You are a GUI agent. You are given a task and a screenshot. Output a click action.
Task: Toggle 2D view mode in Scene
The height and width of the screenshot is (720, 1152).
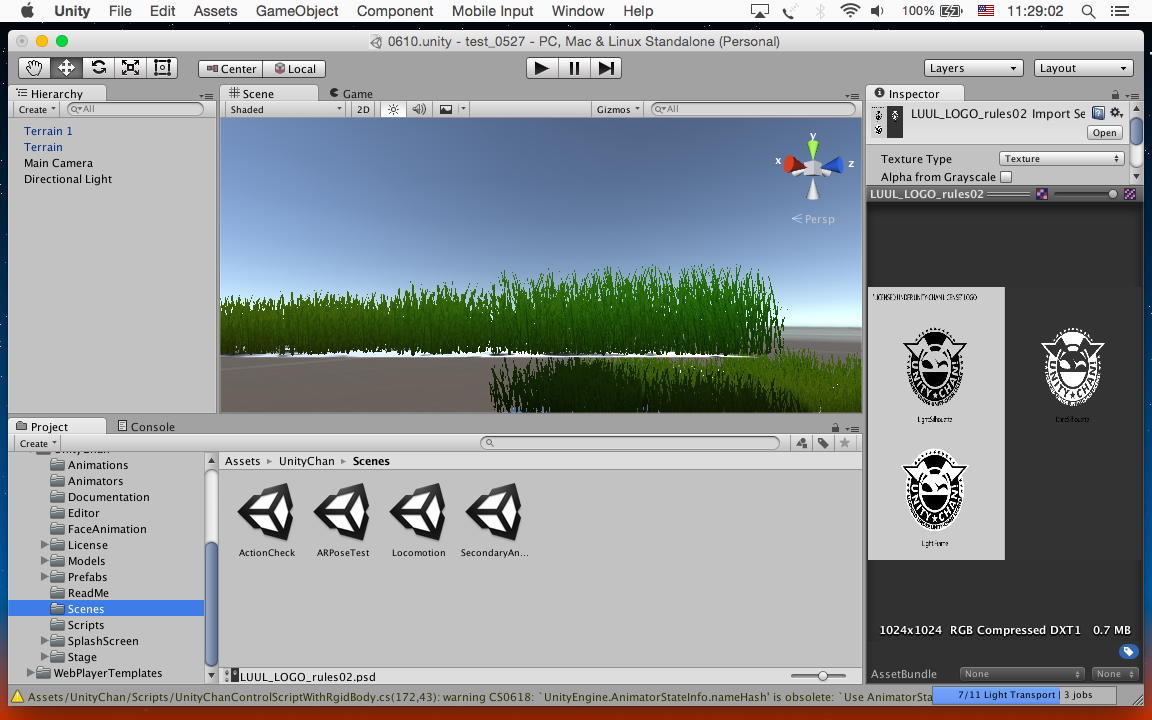[363, 109]
